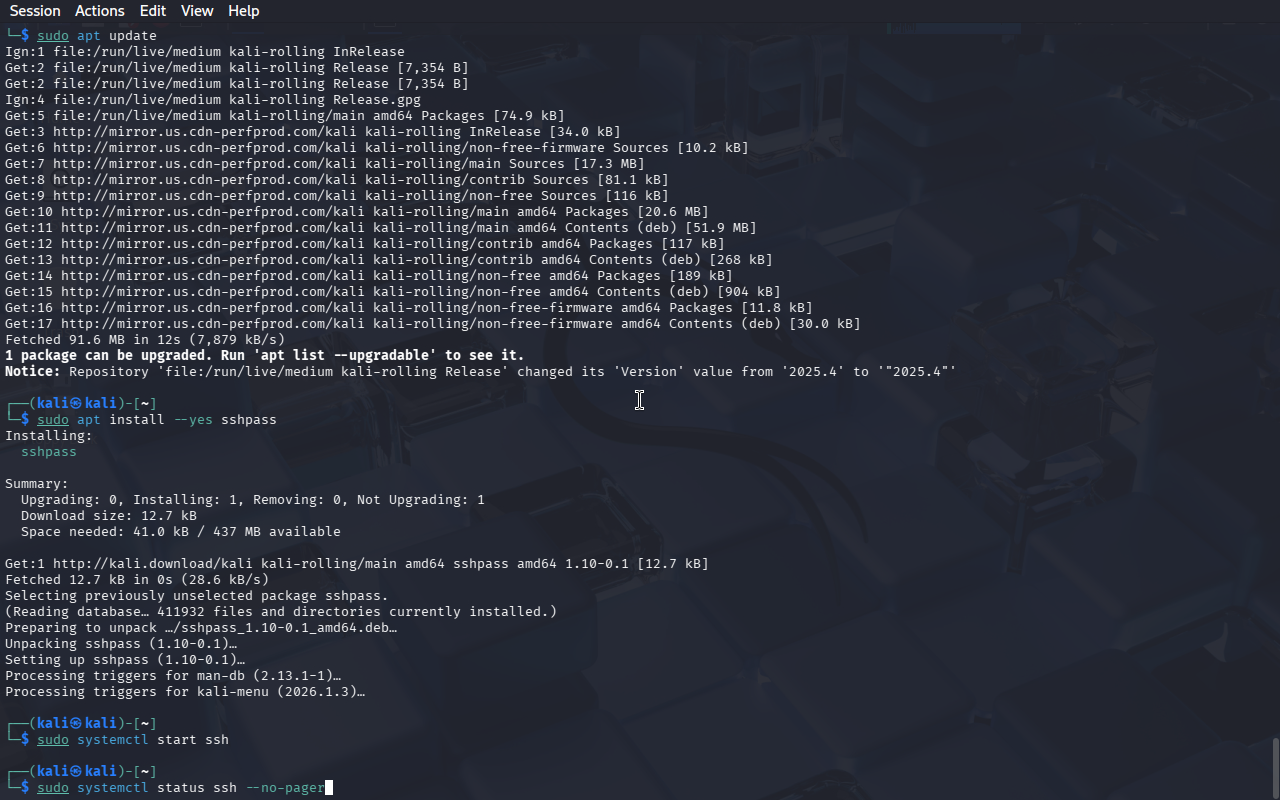Click the '1 package can be upgraded' message
This screenshot has width=1280, height=800.
265,356
